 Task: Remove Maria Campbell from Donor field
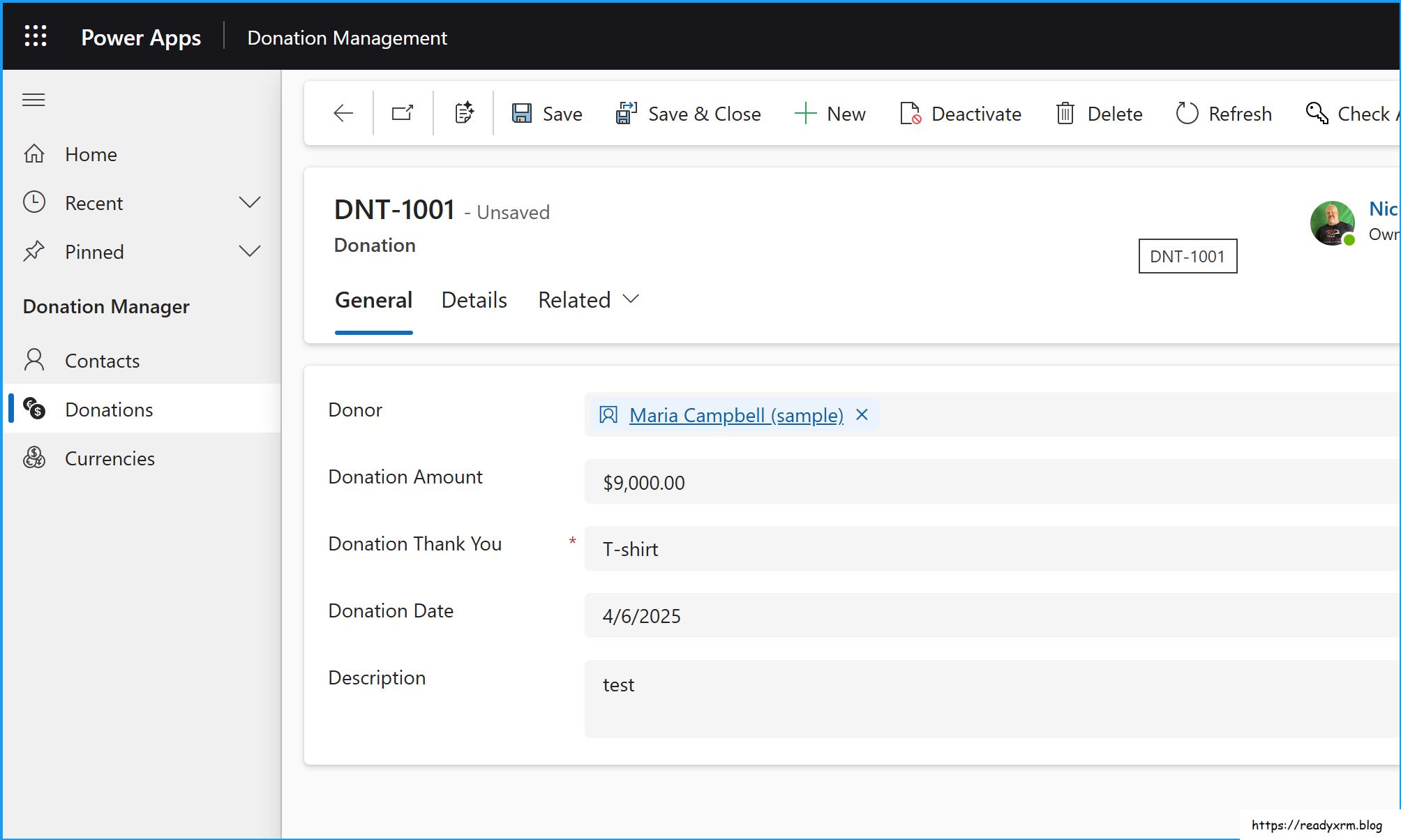(862, 415)
